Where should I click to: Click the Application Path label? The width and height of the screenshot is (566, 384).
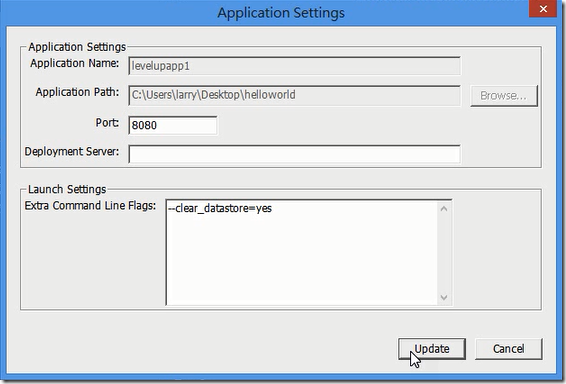click(77, 92)
